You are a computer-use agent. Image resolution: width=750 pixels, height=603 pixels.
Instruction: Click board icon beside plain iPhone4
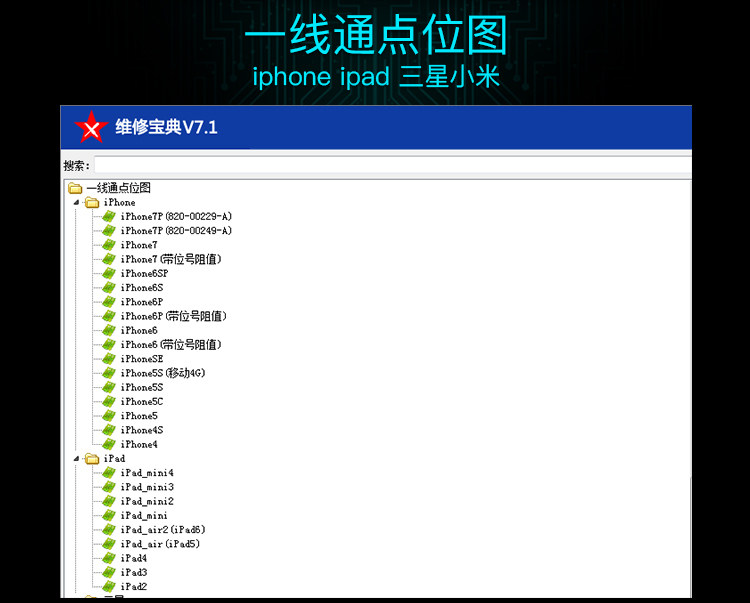109,444
